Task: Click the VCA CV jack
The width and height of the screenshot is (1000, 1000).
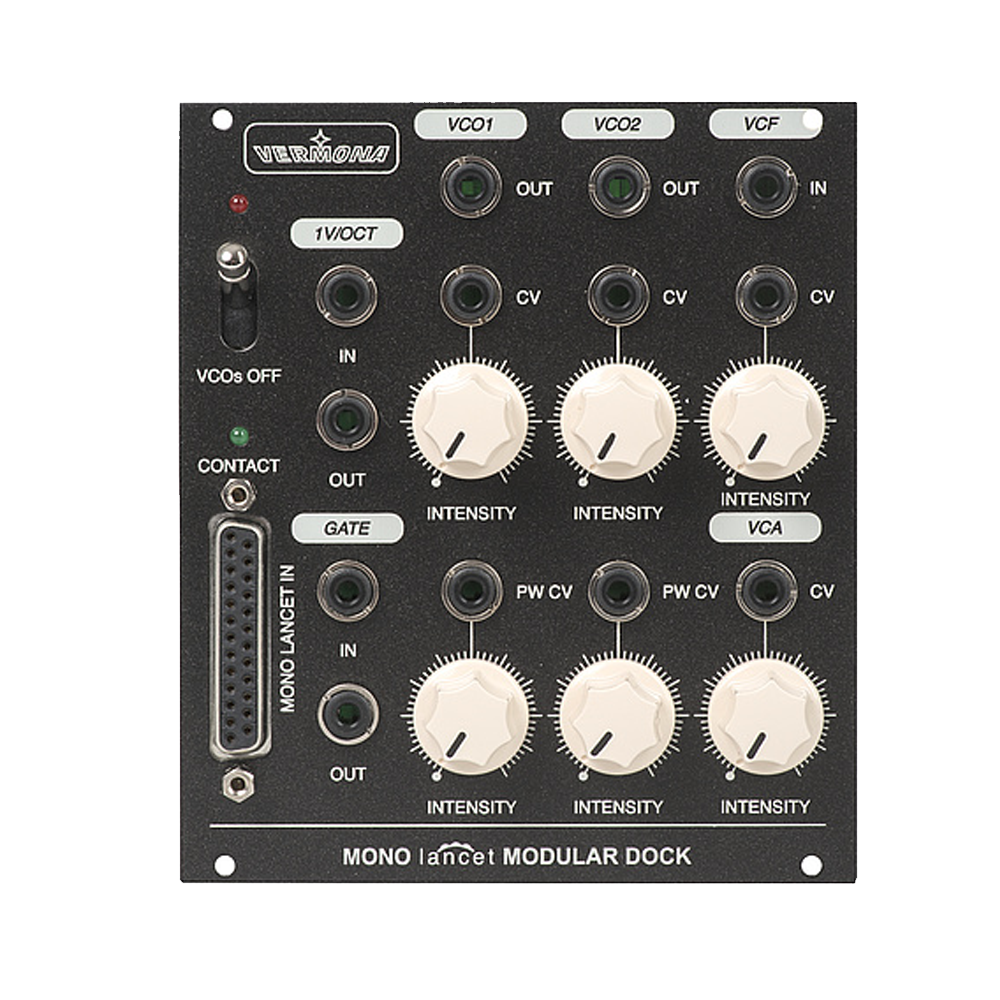Action: pos(765,591)
